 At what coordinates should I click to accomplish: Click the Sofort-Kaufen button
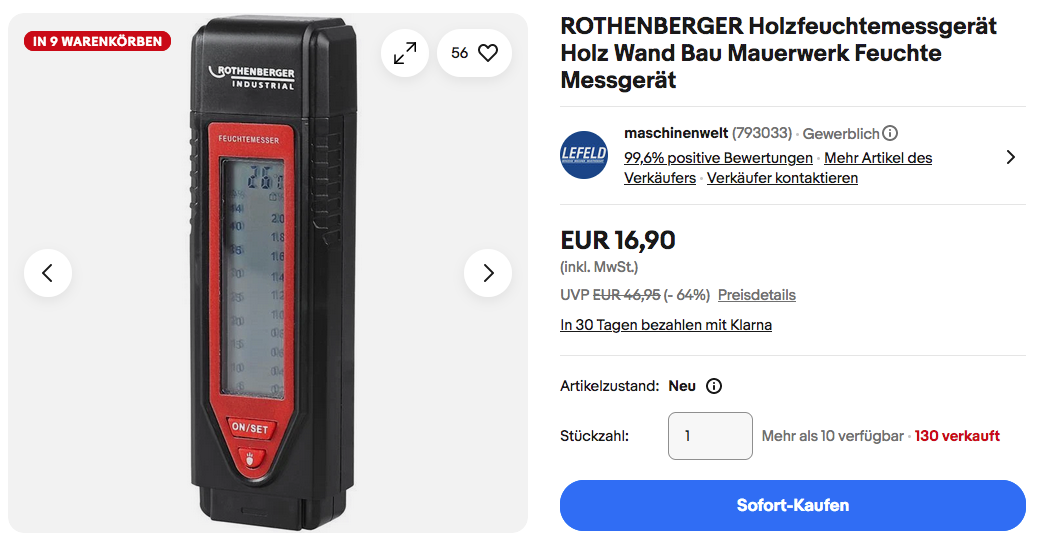[793, 505]
